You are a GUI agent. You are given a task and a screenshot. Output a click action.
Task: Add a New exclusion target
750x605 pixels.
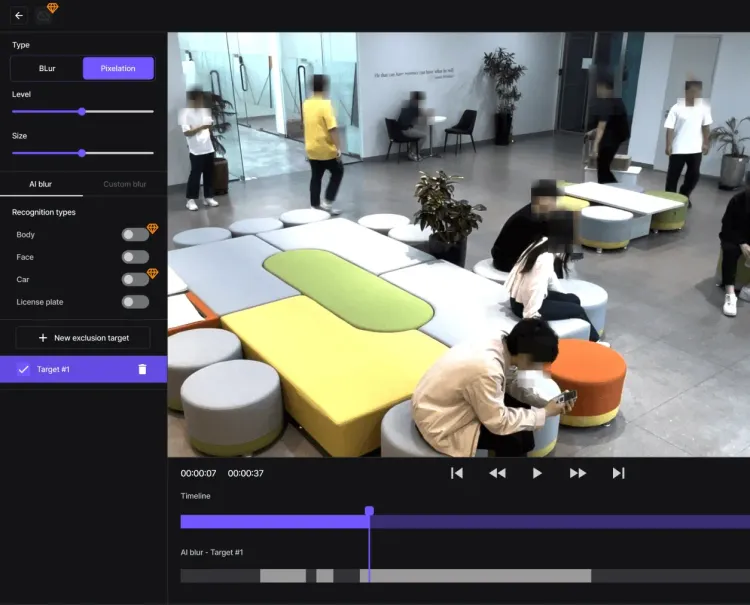coord(83,338)
